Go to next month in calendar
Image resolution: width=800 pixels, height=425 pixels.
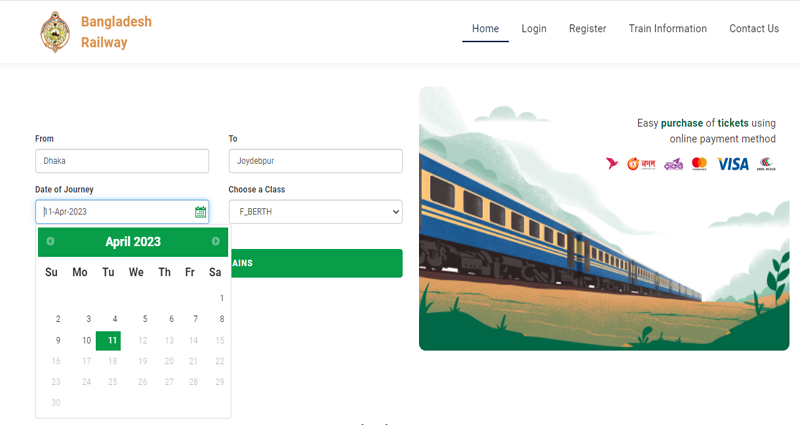coord(215,241)
